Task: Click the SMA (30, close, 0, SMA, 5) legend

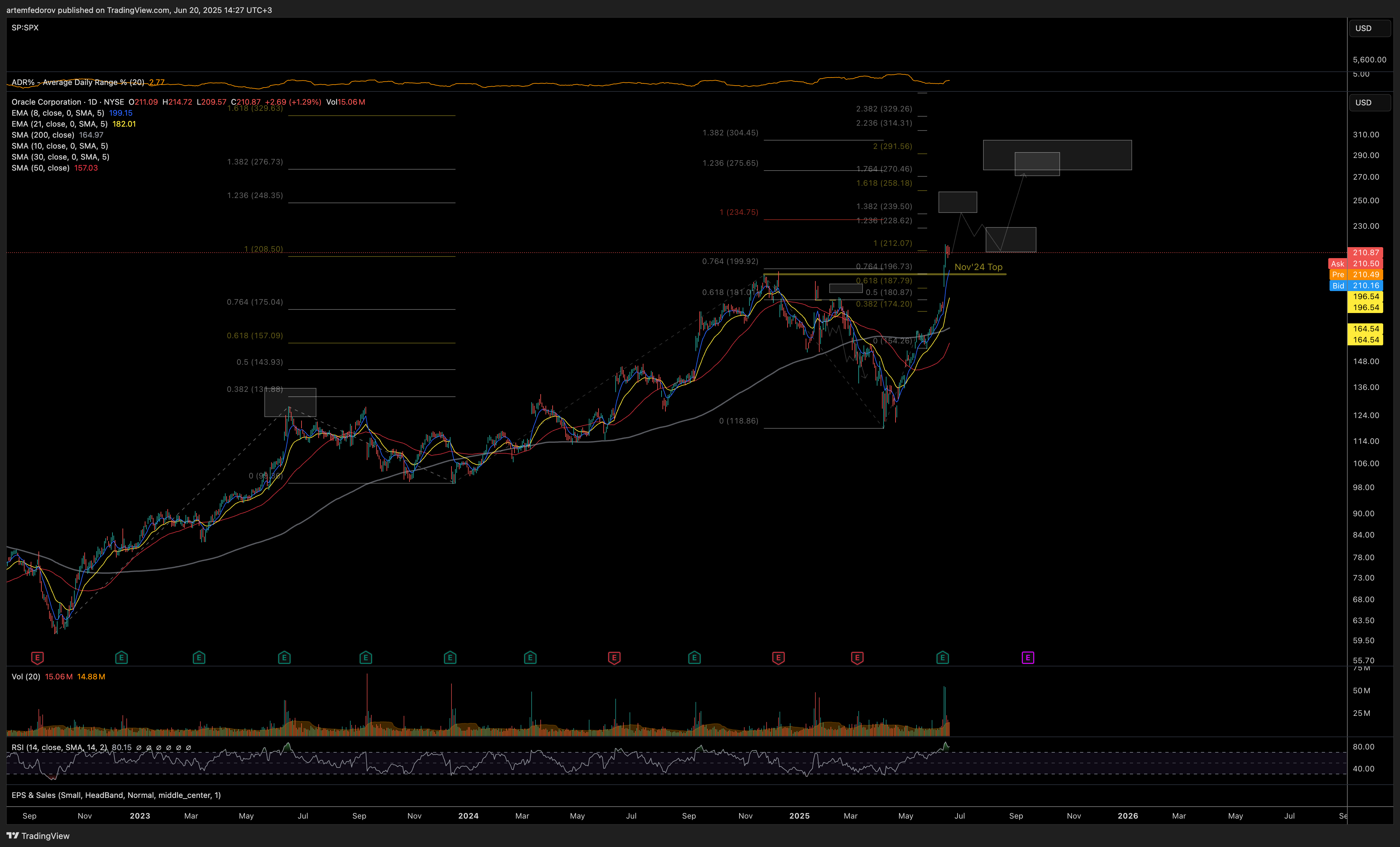Action: tap(60, 157)
